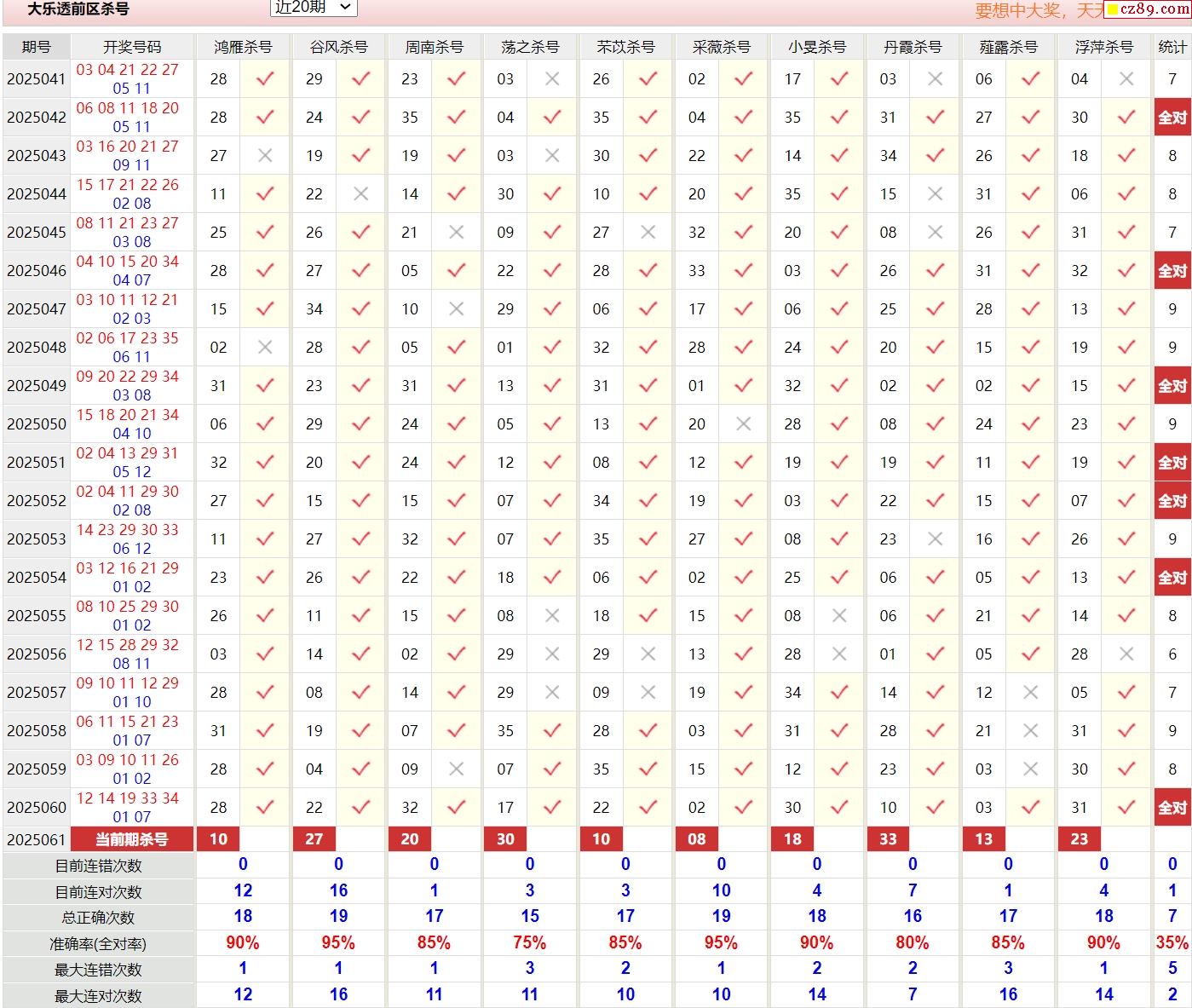
Task: Click the gray cross for 周南 in row 2025047
Action: point(456,309)
